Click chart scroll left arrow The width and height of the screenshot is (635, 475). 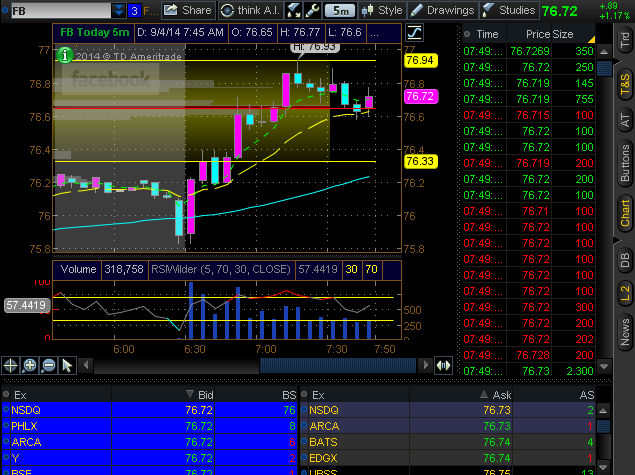pos(86,365)
